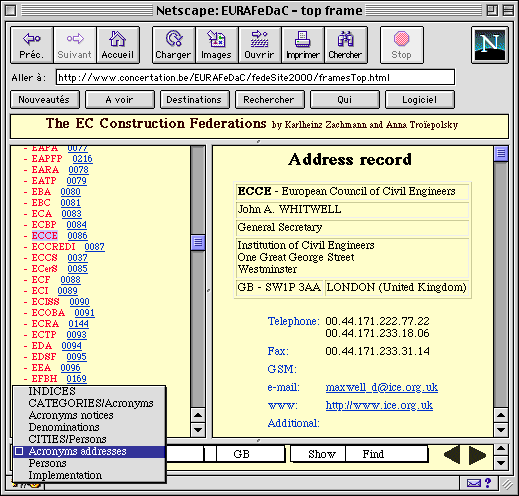Click the Logiciel button
519x496 pixels.
420,100
